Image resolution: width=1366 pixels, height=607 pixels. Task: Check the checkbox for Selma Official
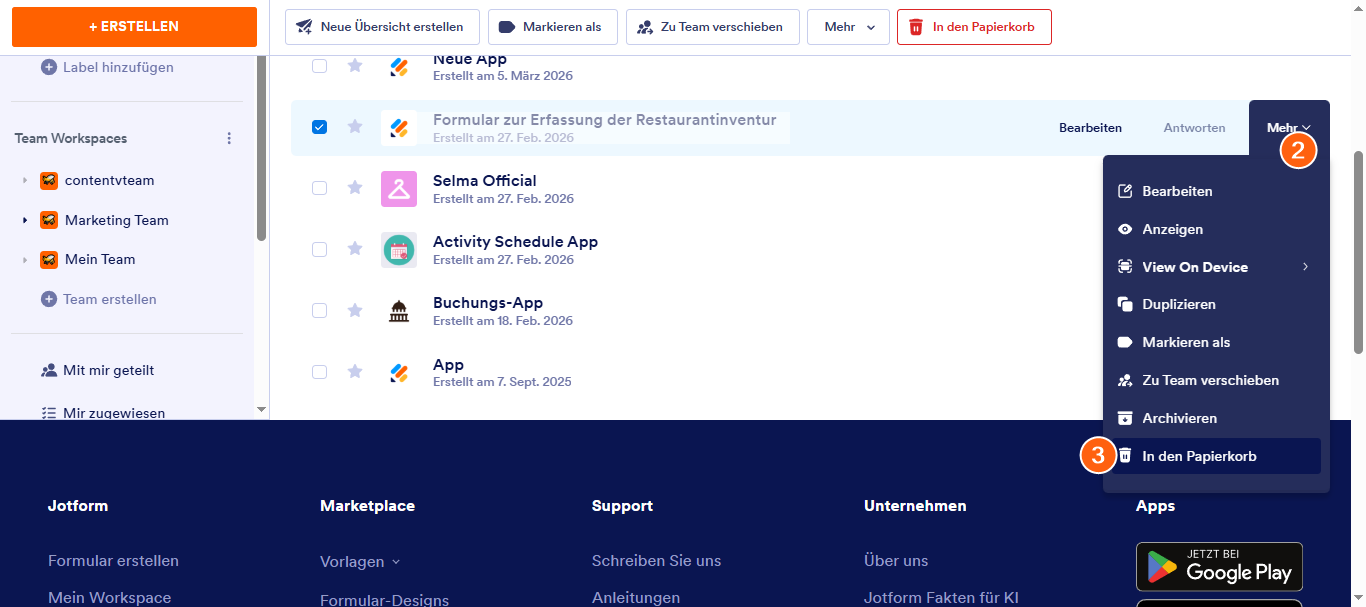tap(319, 188)
